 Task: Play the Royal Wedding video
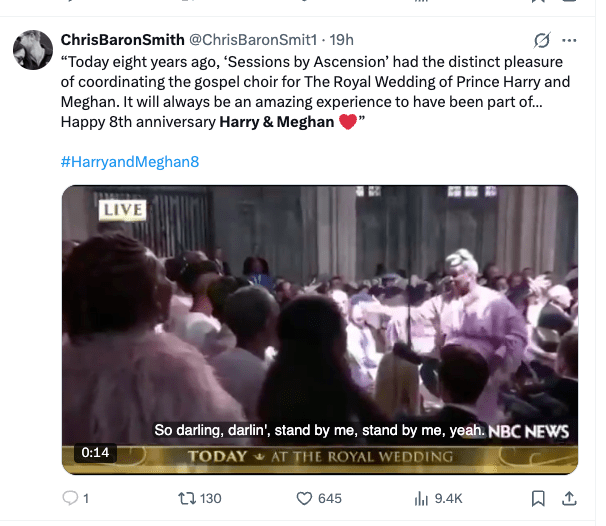tap(320, 330)
